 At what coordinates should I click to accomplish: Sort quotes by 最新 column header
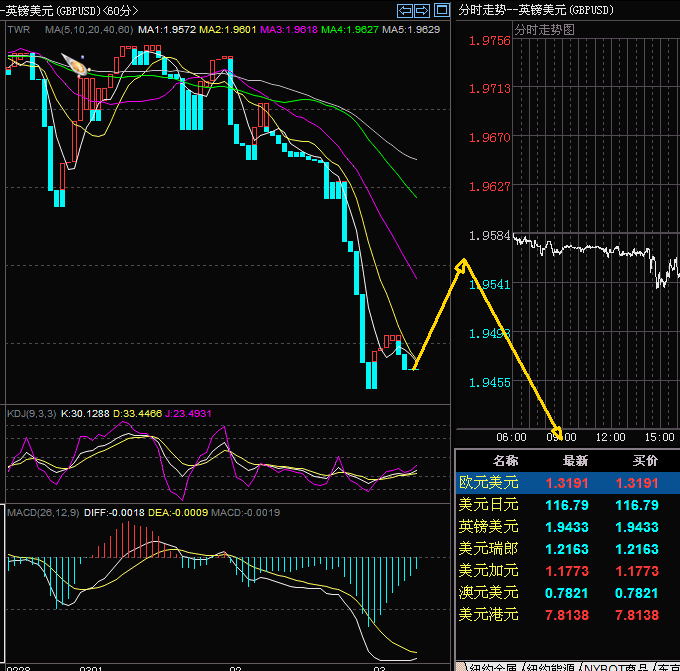(574, 460)
